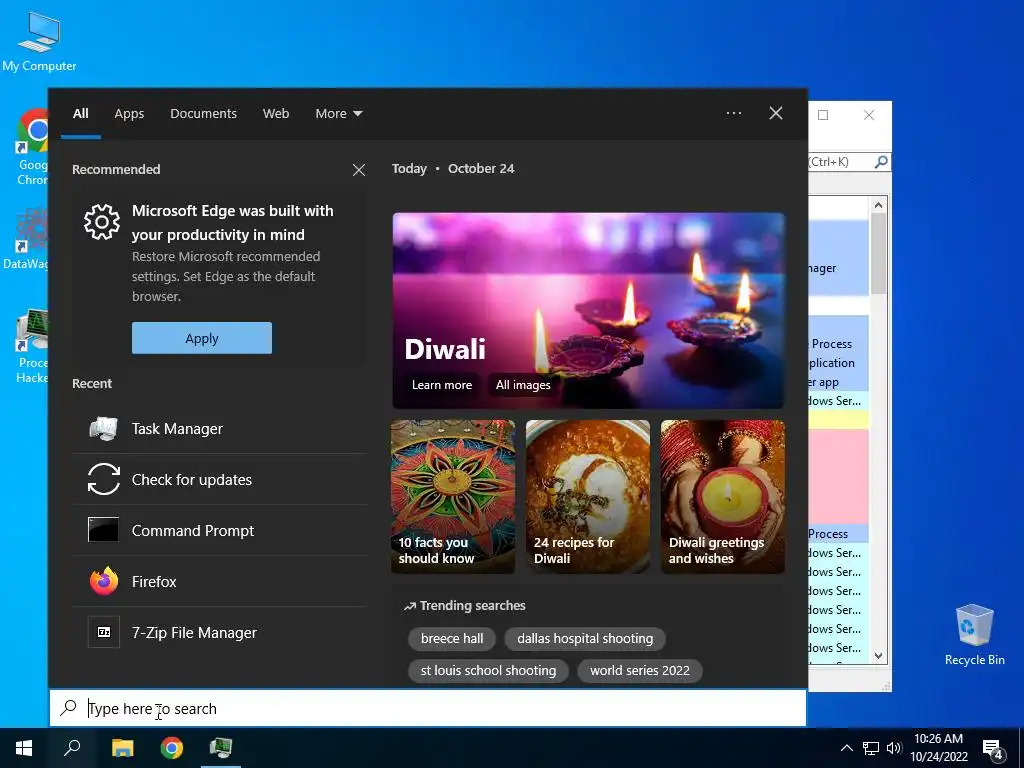The image size is (1024, 768).
Task: Click Learn more on Diwali card
Action: [441, 385]
